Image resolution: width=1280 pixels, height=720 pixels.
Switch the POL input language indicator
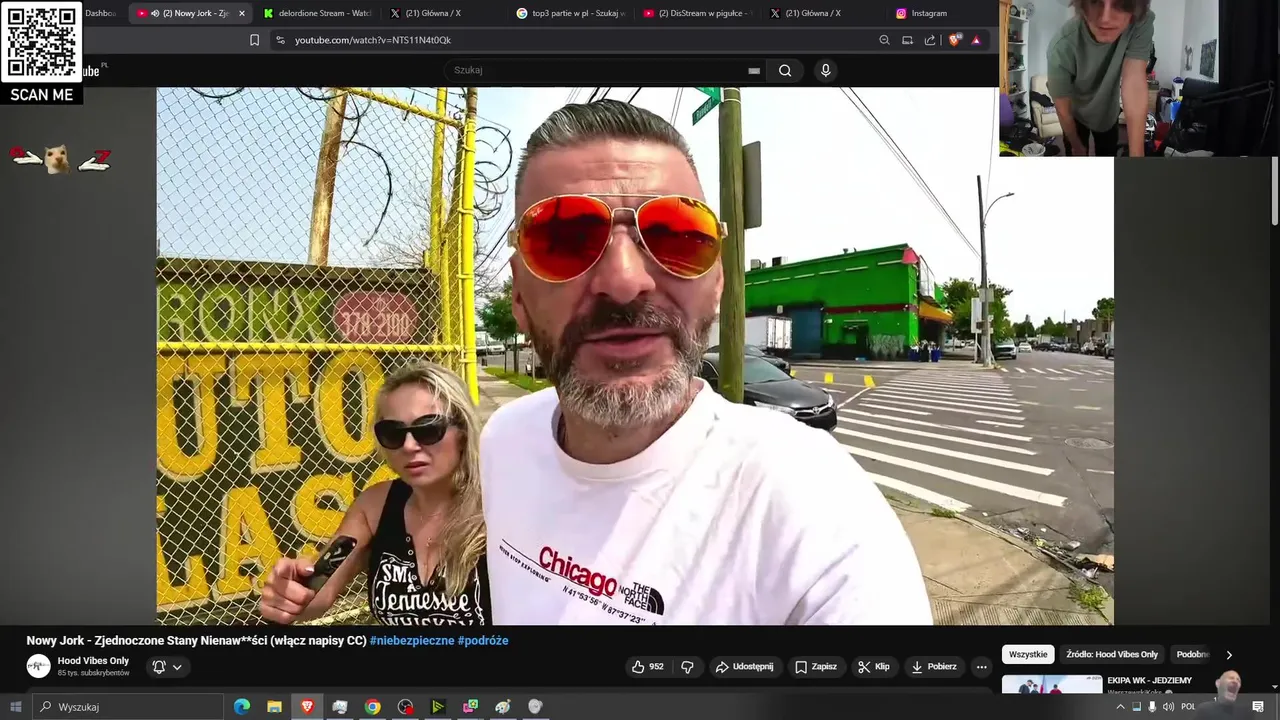click(1188, 707)
